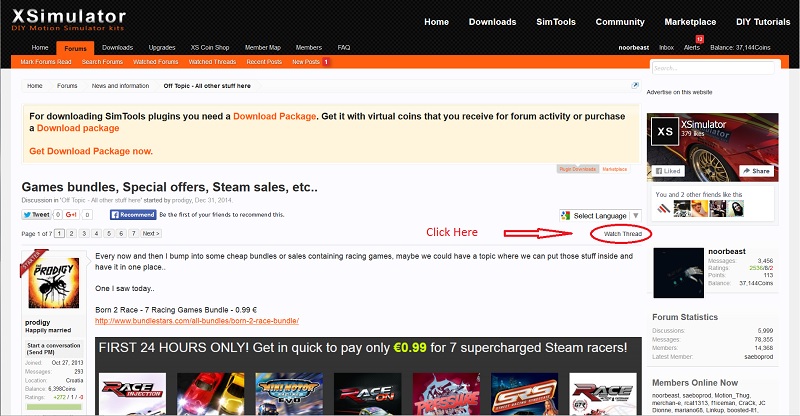The width and height of the screenshot is (800, 416).
Task: Click Search Forums link
Action: (x=103, y=62)
